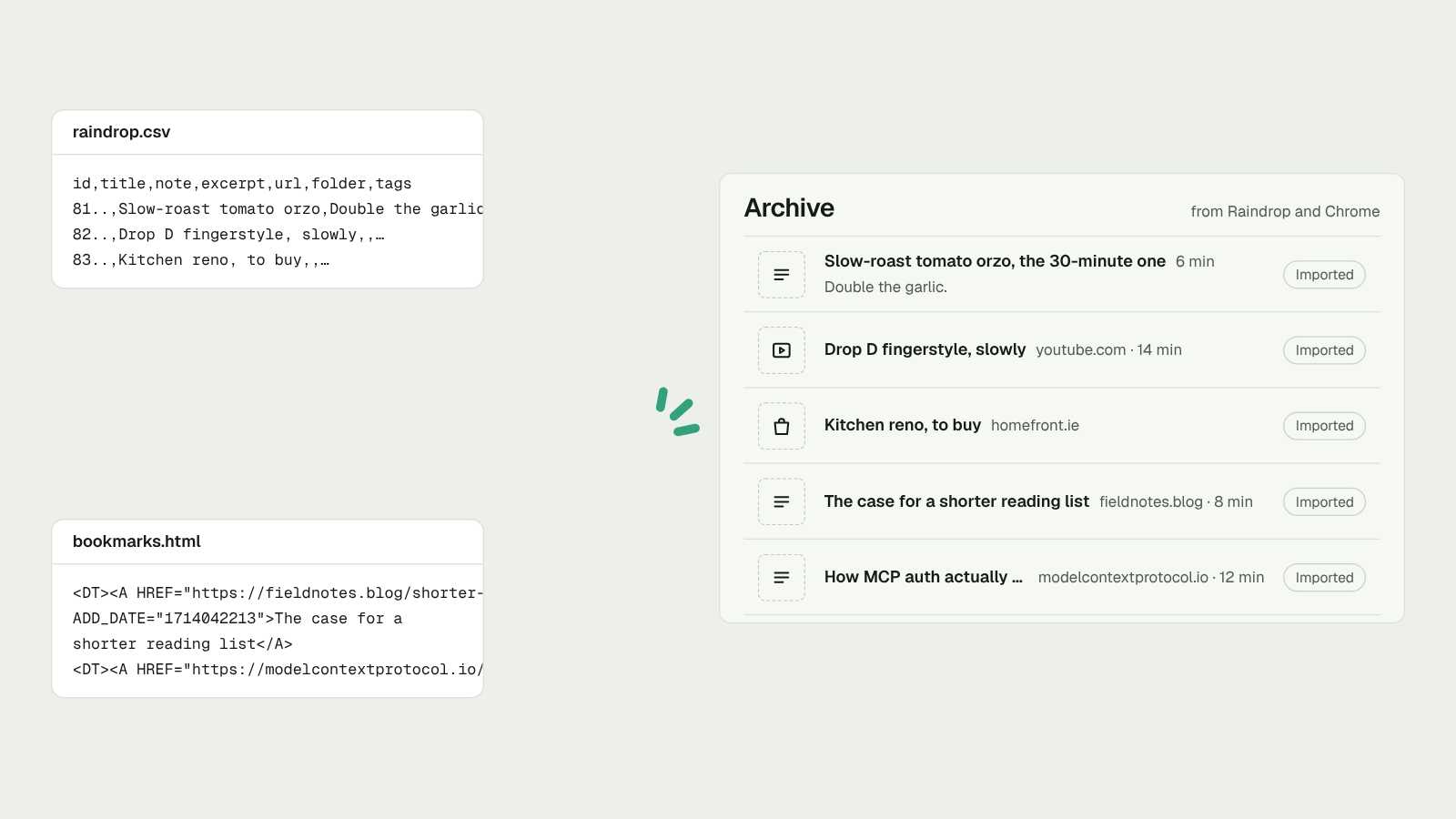
Task: Click CSV row starting with 82
Action: point(228,235)
